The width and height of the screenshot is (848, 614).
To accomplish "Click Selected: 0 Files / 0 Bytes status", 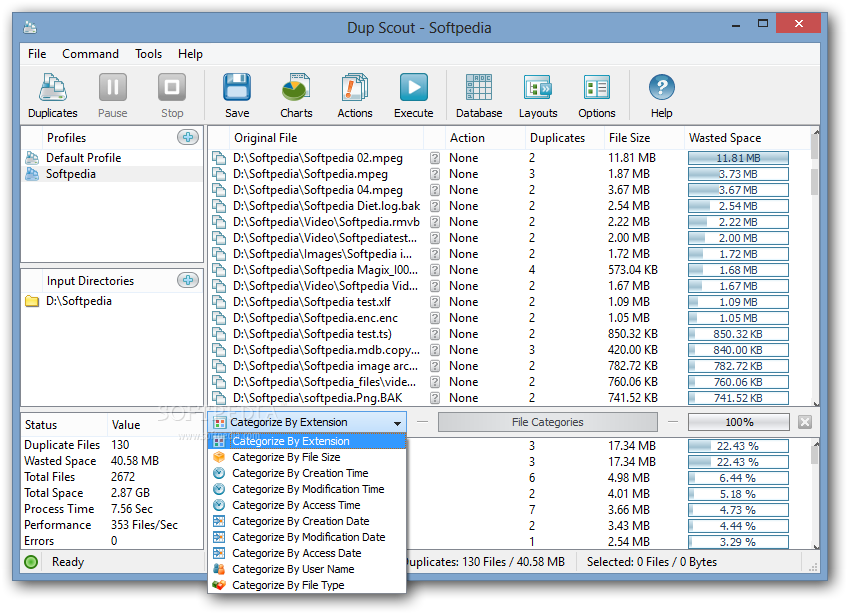I will tap(652, 562).
